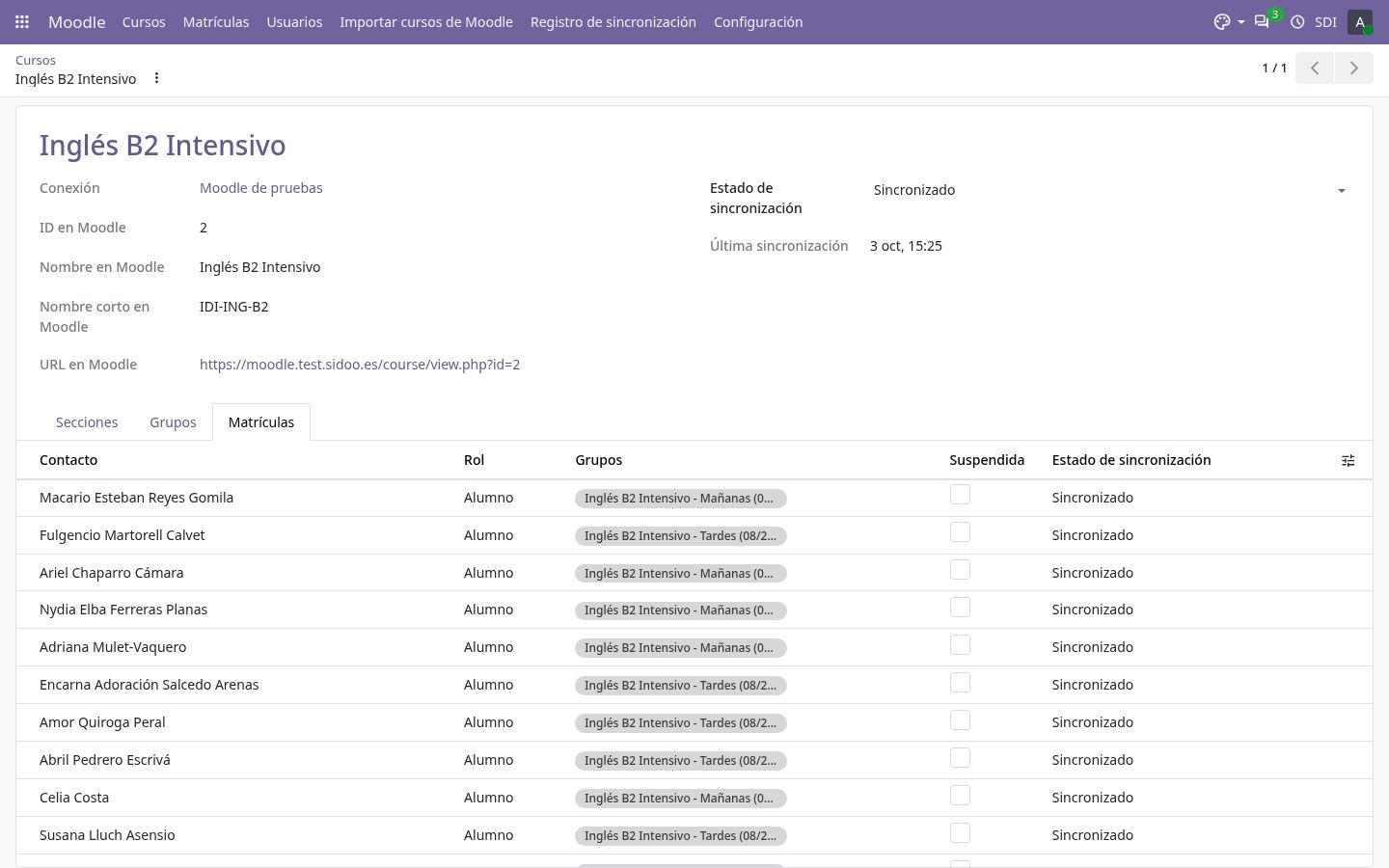1389x868 pixels.
Task: Toggle Suspendida for Adriana Mulet-Vaquero
Action: click(x=960, y=645)
